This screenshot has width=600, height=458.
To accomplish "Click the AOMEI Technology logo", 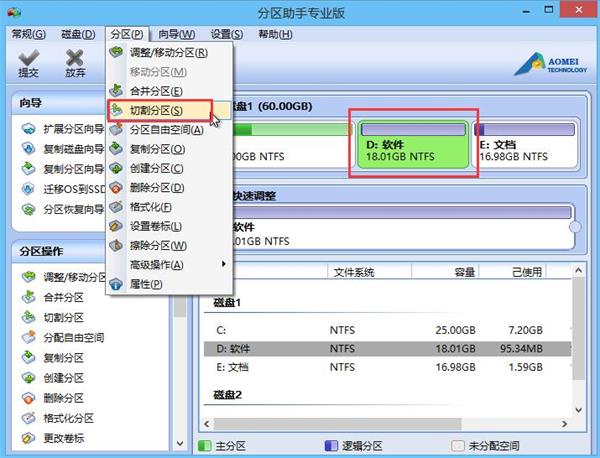I will 550,64.
